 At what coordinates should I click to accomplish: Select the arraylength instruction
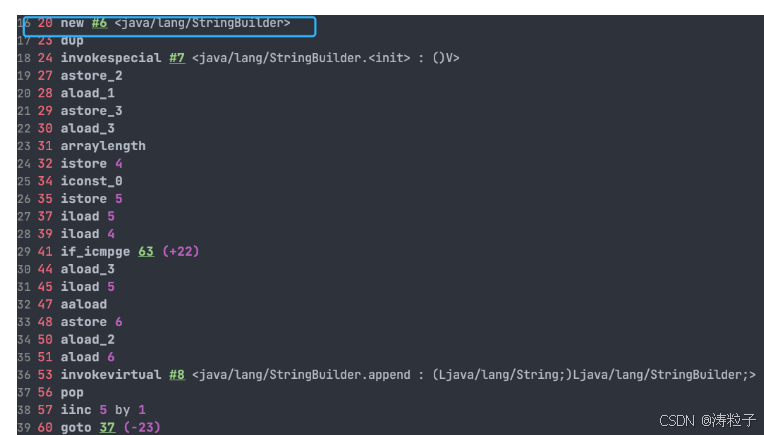[103, 146]
